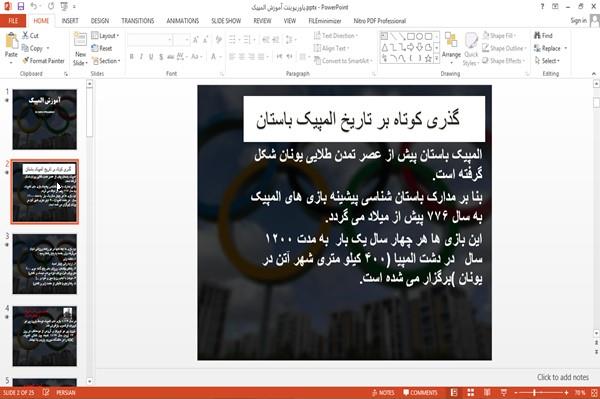Open the TRANSITIONS ribbon tab
This screenshot has width=600, height=399.
coord(138,21)
